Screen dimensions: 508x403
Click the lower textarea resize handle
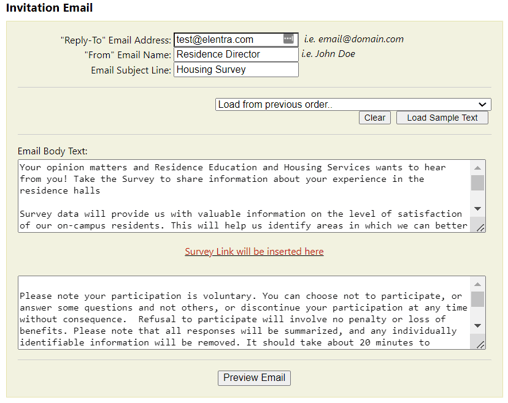pos(480,345)
